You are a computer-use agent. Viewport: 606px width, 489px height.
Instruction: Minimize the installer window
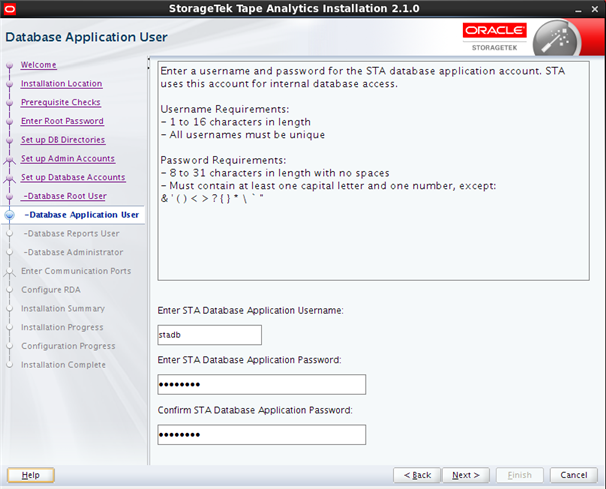pyautogui.click(x=578, y=9)
